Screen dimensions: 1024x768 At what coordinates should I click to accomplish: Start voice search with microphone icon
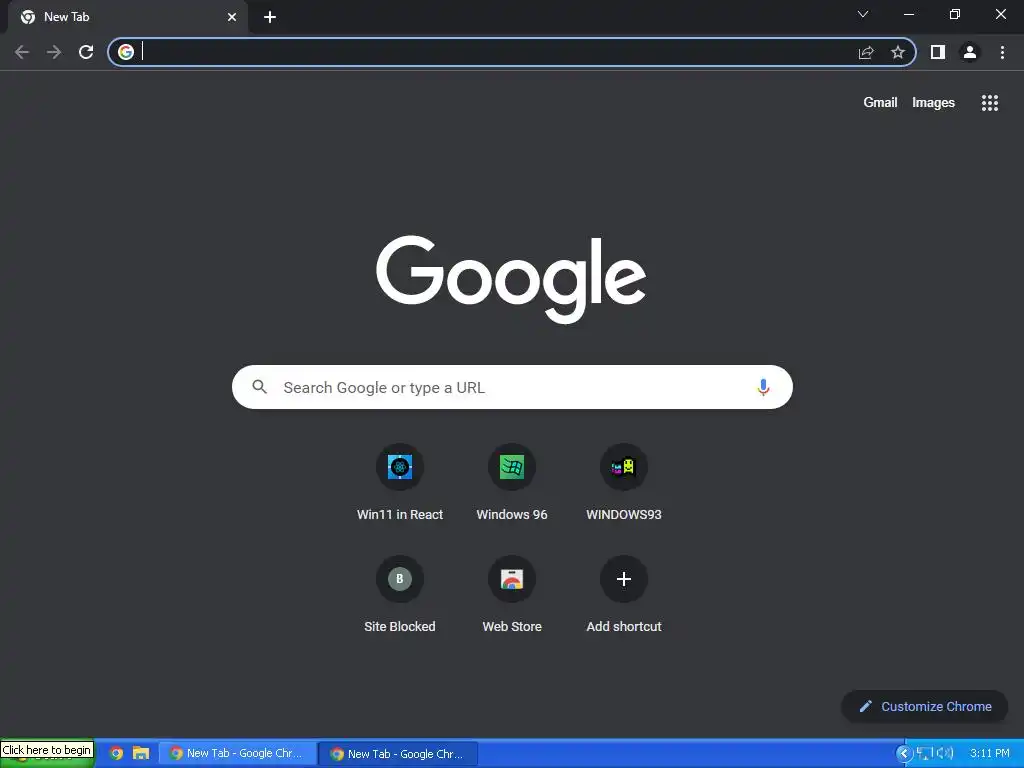click(x=763, y=387)
